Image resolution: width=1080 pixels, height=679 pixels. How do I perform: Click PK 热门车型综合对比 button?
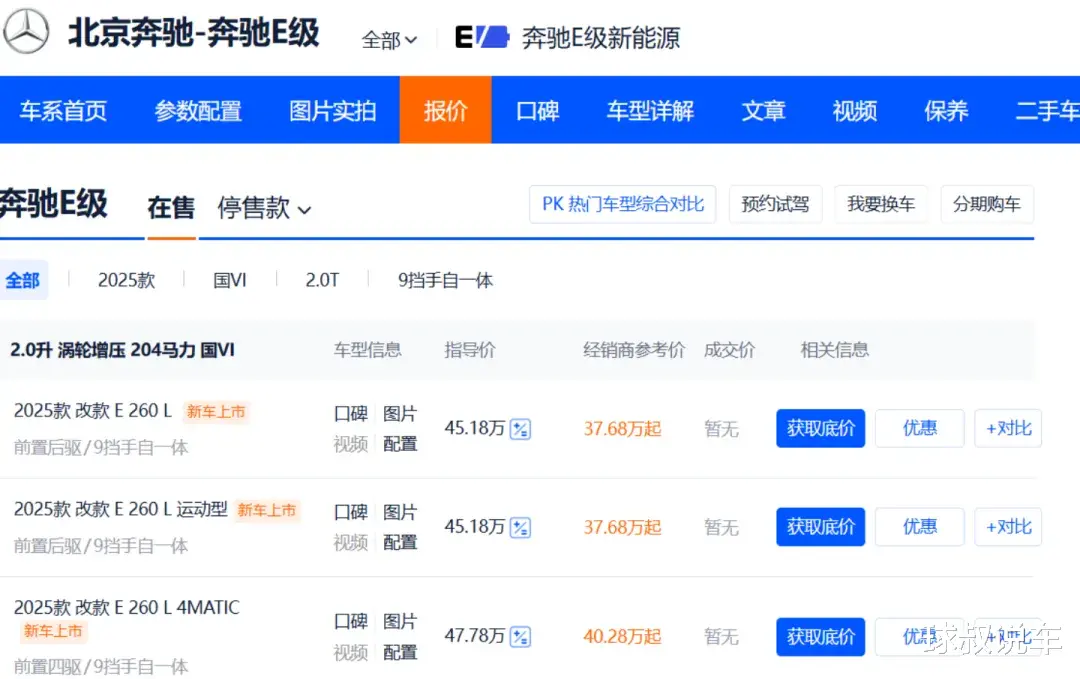[x=623, y=204]
